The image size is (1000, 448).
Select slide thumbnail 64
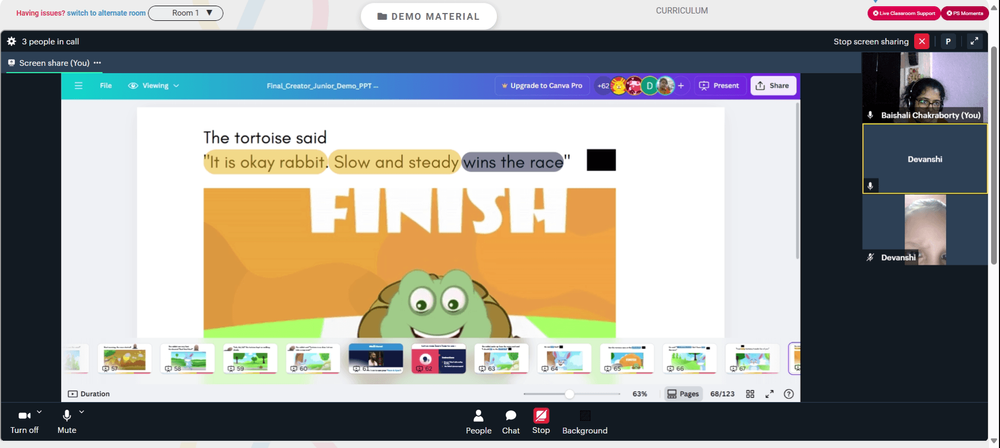564,359
